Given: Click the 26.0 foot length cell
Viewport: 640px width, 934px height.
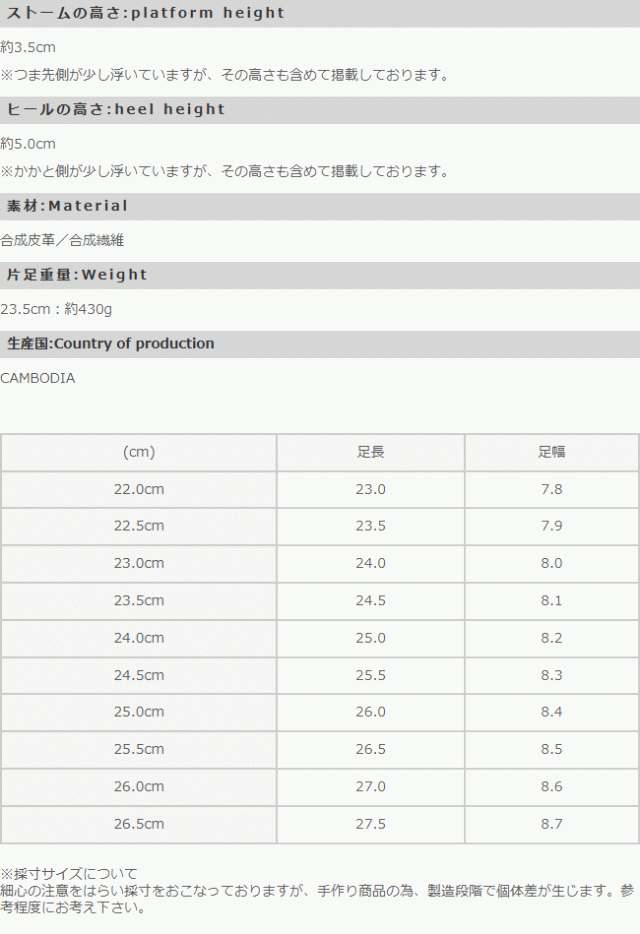Looking at the screenshot, I should click(x=370, y=712).
